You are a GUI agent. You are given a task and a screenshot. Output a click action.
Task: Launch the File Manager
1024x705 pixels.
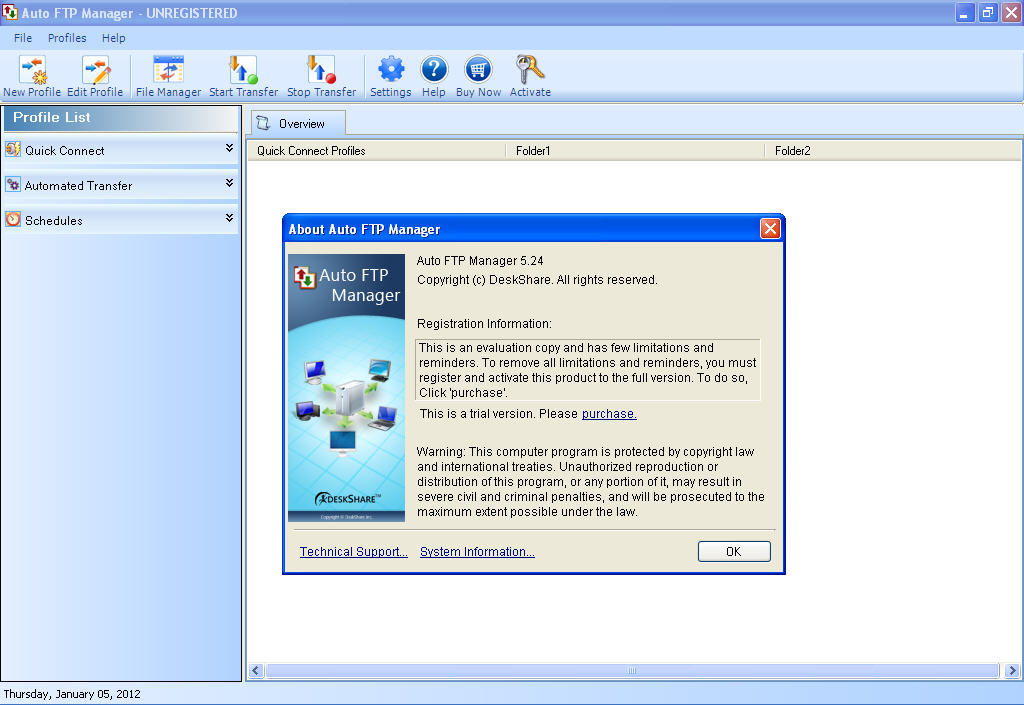click(x=167, y=74)
